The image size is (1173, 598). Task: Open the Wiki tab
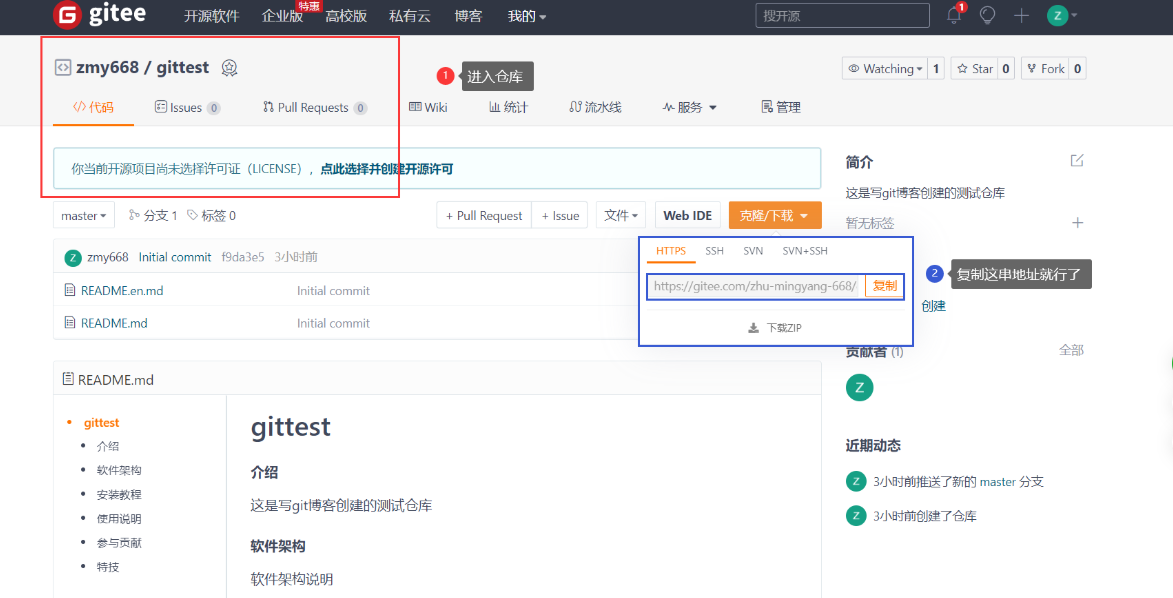pyautogui.click(x=428, y=108)
